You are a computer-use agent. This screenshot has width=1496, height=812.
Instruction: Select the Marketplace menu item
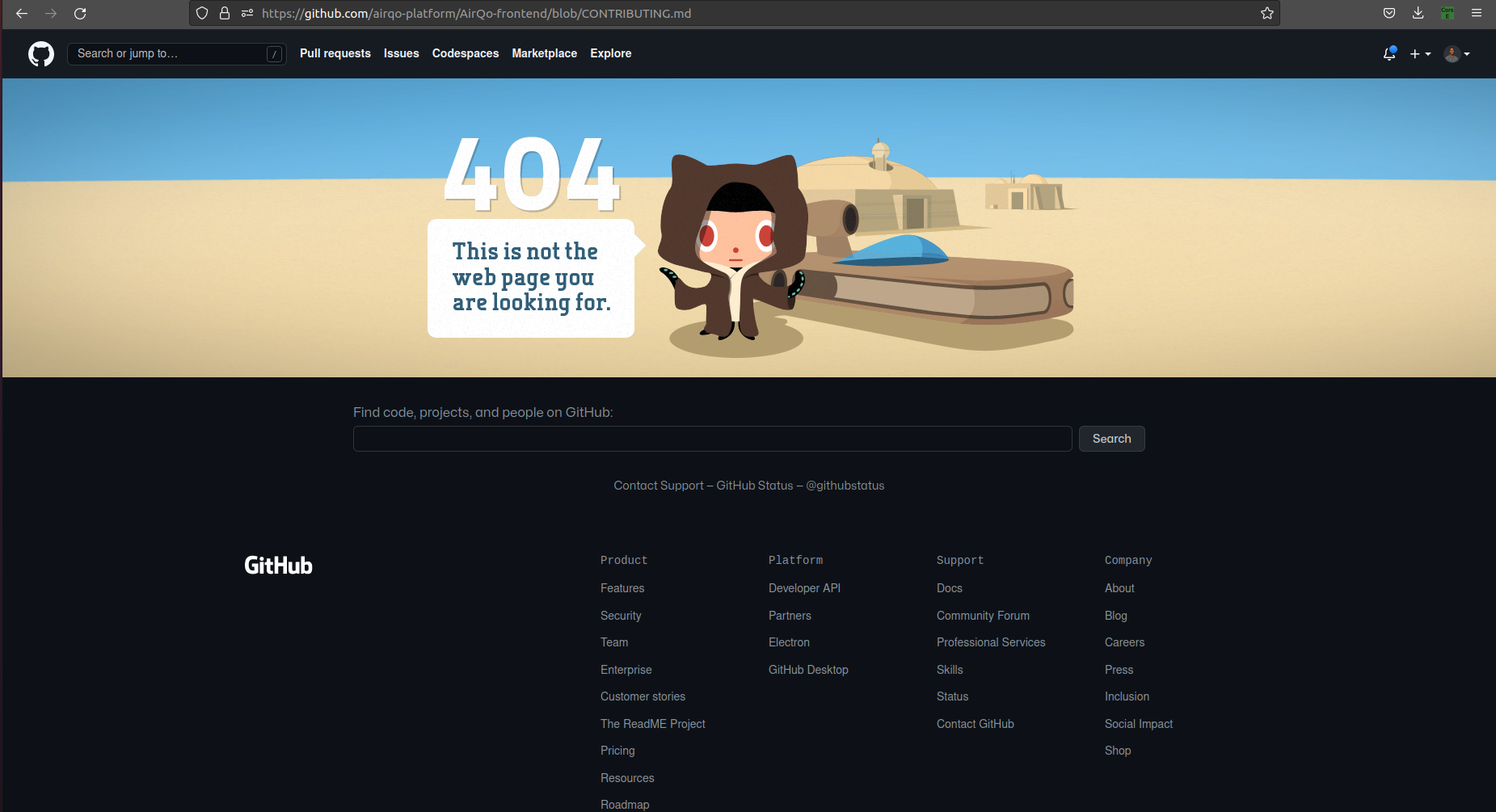pos(544,53)
